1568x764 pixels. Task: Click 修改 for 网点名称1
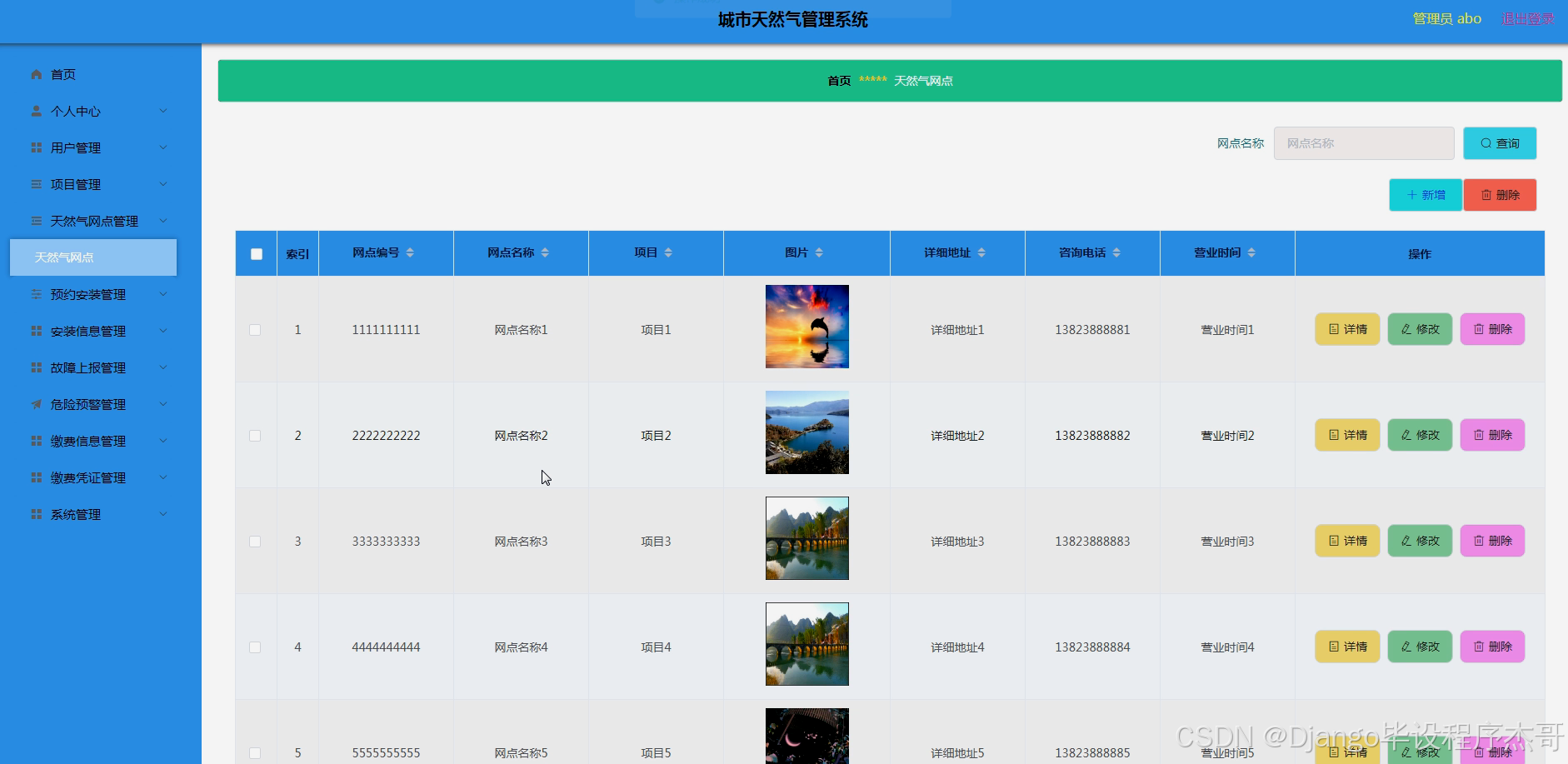coord(1420,329)
